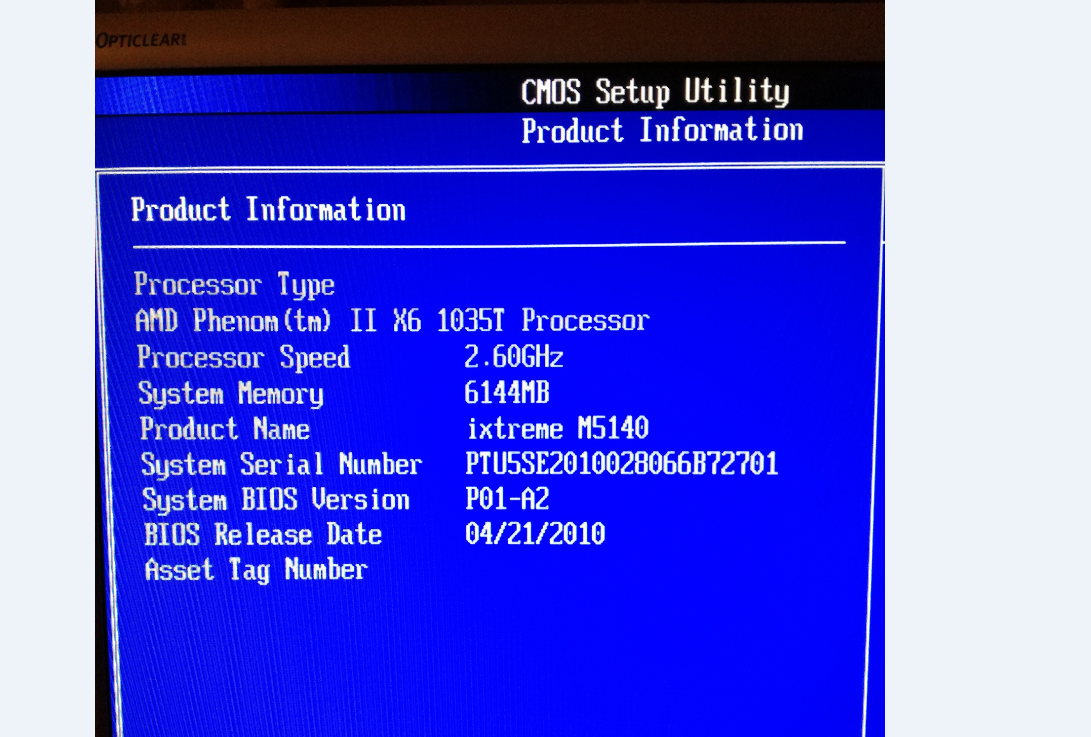Click the 04/21/2010 release date value
Screen dimensions: 1091x737
[535, 534]
